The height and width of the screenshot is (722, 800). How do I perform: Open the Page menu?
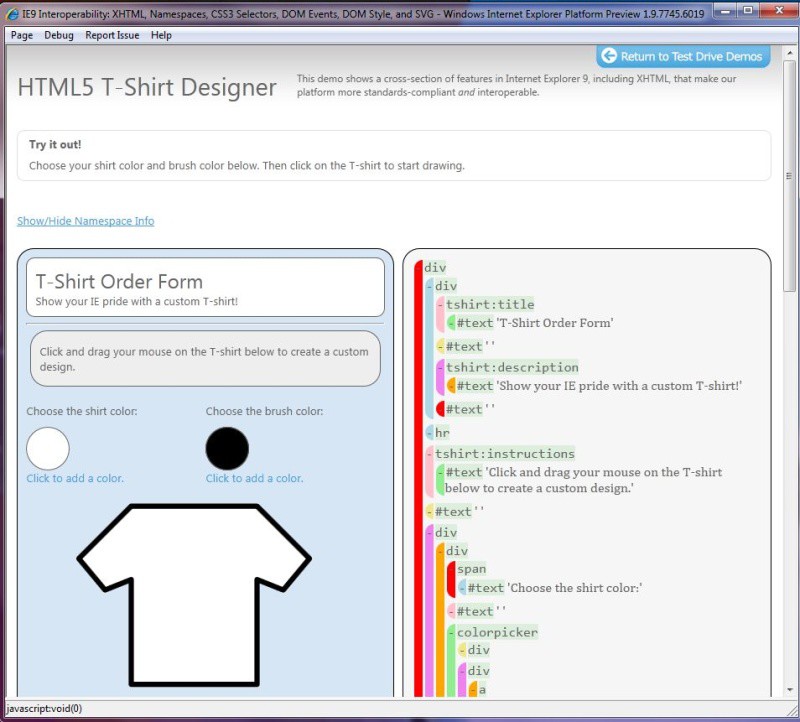(21, 35)
